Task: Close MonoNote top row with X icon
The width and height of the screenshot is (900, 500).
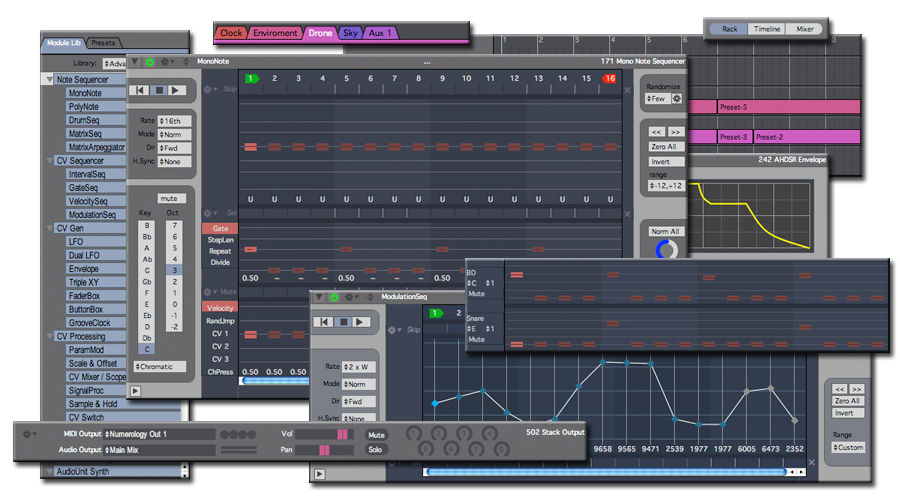Action: click(627, 90)
